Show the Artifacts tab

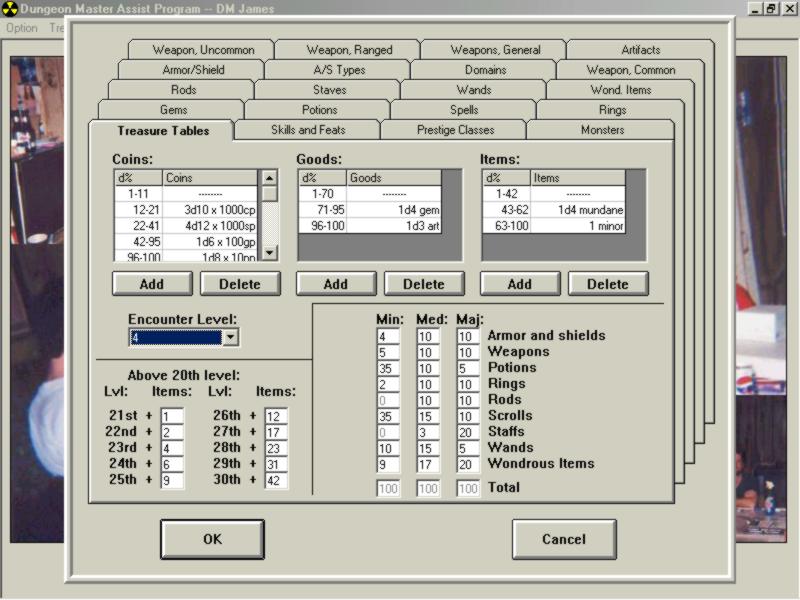[640, 50]
